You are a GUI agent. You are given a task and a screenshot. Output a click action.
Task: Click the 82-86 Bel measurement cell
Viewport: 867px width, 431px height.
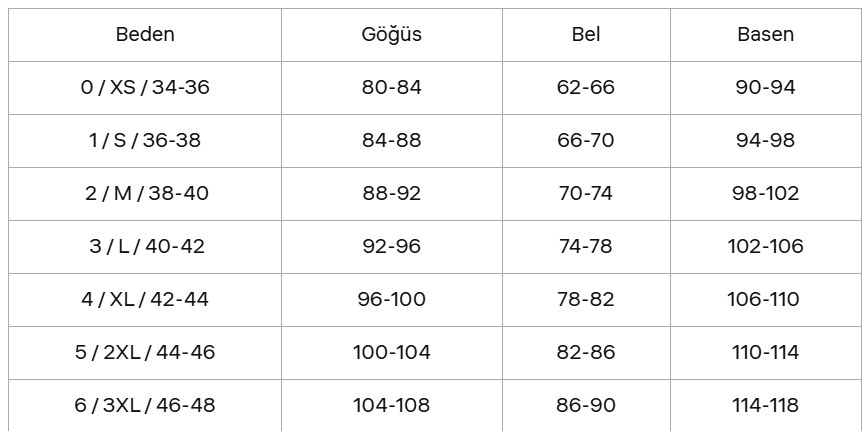pyautogui.click(x=586, y=353)
